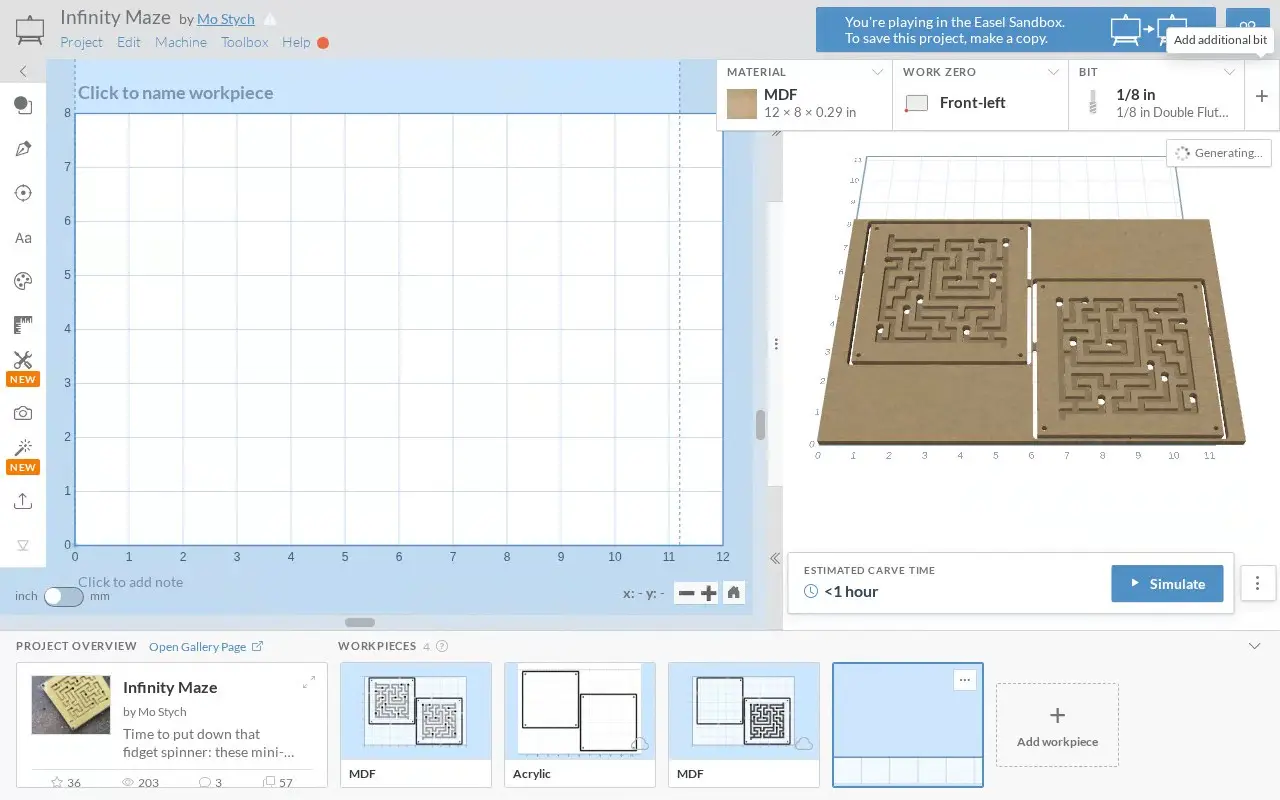This screenshot has width=1280, height=800.
Task: Open the blank workpiece options menu
Action: (x=964, y=679)
